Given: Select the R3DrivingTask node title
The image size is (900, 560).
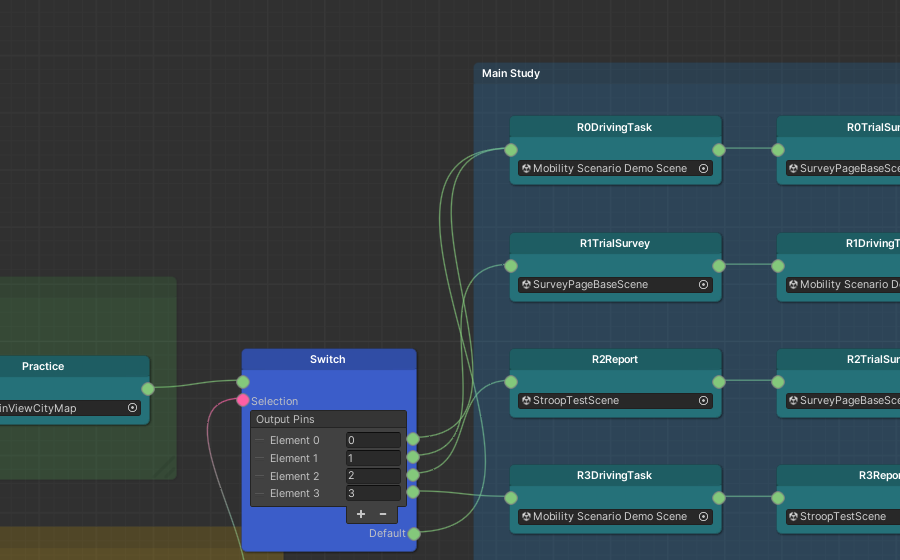Looking at the screenshot, I should tap(614, 475).
